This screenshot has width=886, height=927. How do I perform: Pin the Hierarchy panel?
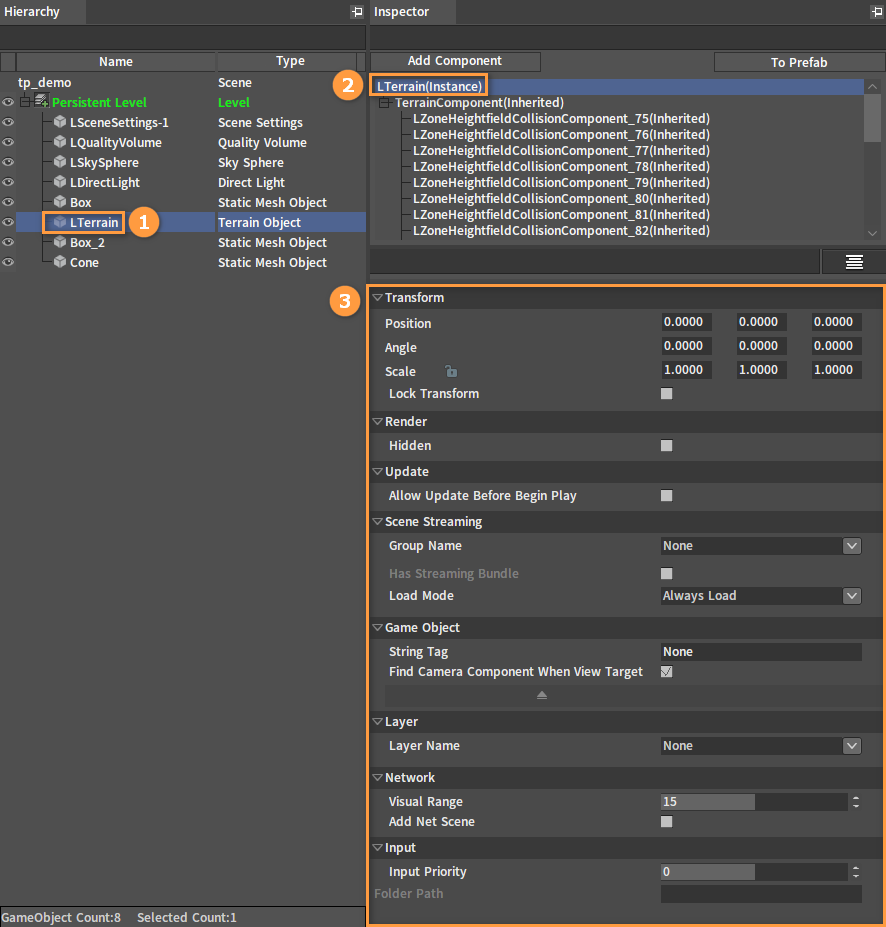click(x=357, y=12)
